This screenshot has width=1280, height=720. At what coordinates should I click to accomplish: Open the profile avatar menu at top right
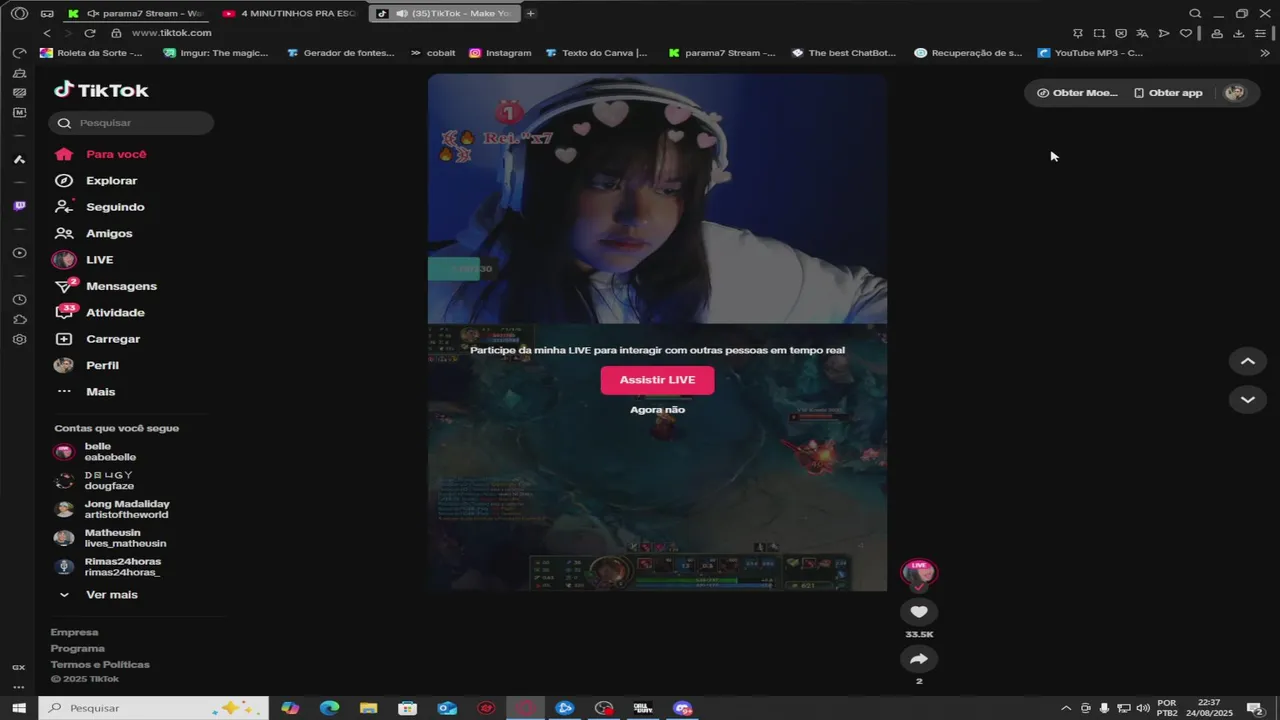[1235, 93]
